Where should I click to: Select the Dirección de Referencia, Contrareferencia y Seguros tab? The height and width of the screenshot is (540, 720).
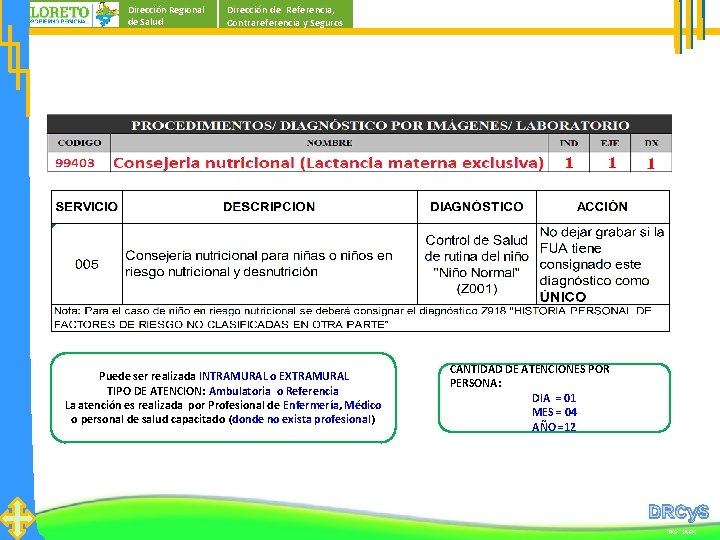tap(285, 14)
